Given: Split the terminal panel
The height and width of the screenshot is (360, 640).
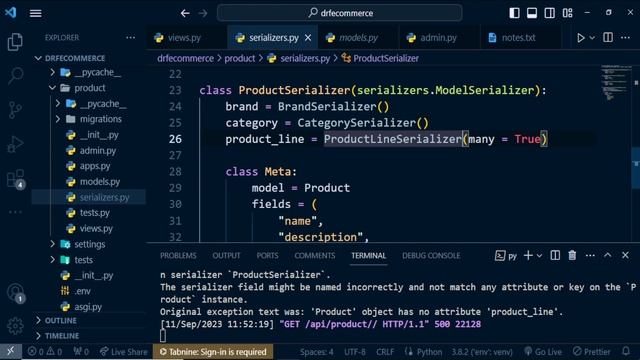Looking at the screenshot, I should [x=555, y=256].
